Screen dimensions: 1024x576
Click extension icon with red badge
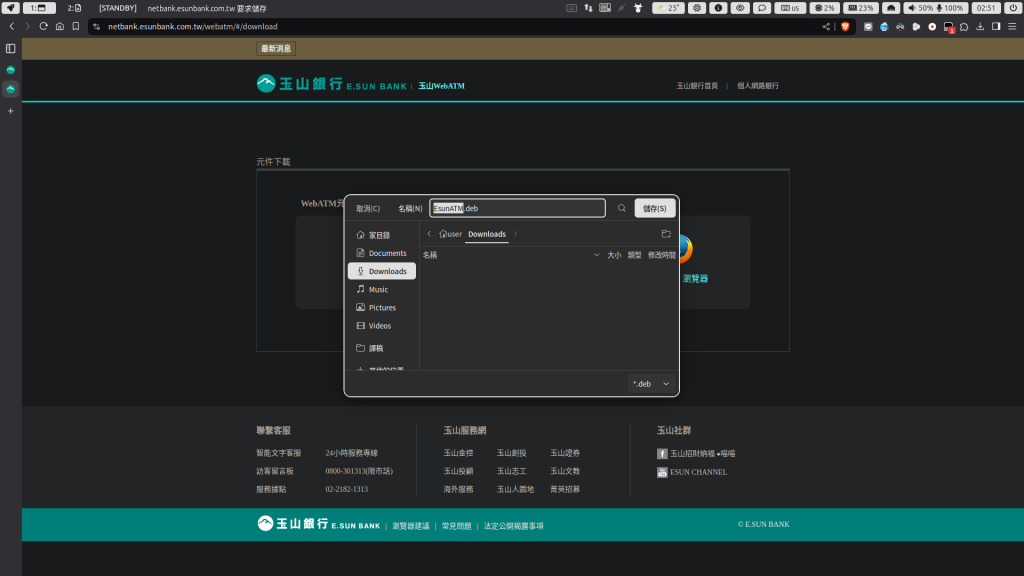click(948, 27)
